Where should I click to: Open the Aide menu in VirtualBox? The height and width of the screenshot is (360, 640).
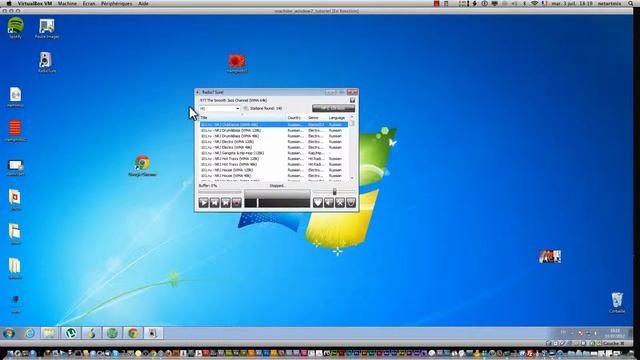(143, 3)
